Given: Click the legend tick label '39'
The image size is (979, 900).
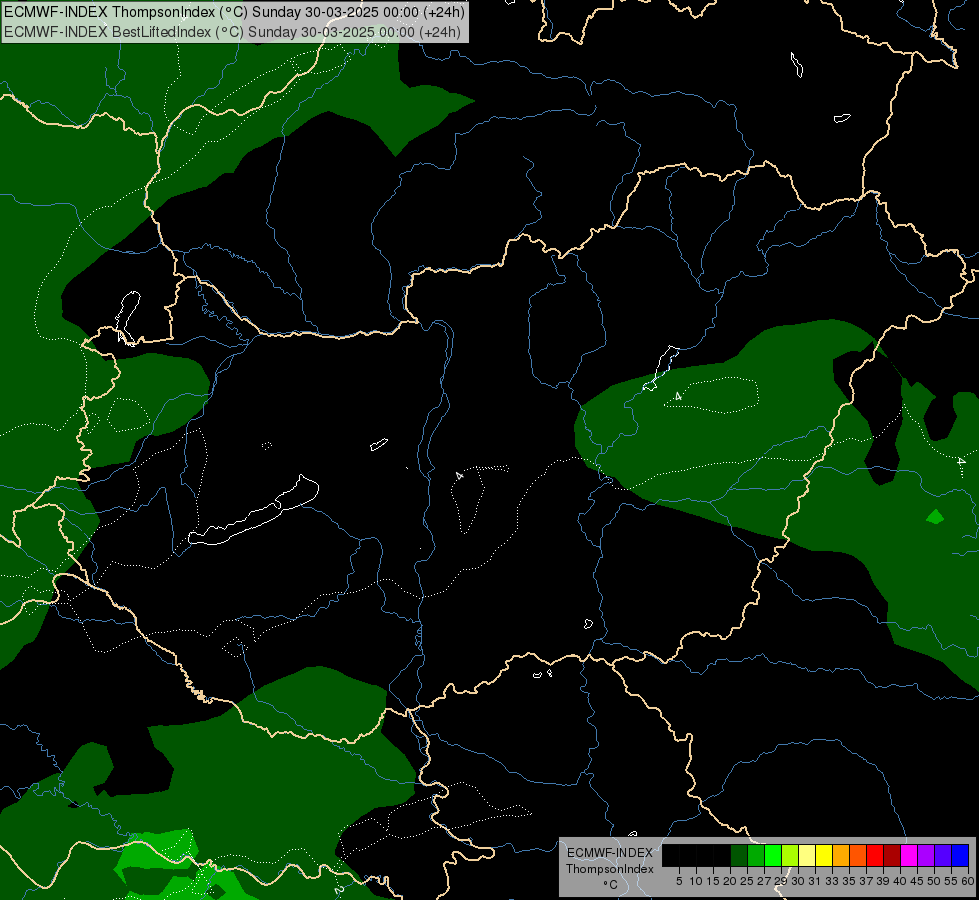Looking at the screenshot, I should click(x=883, y=881).
